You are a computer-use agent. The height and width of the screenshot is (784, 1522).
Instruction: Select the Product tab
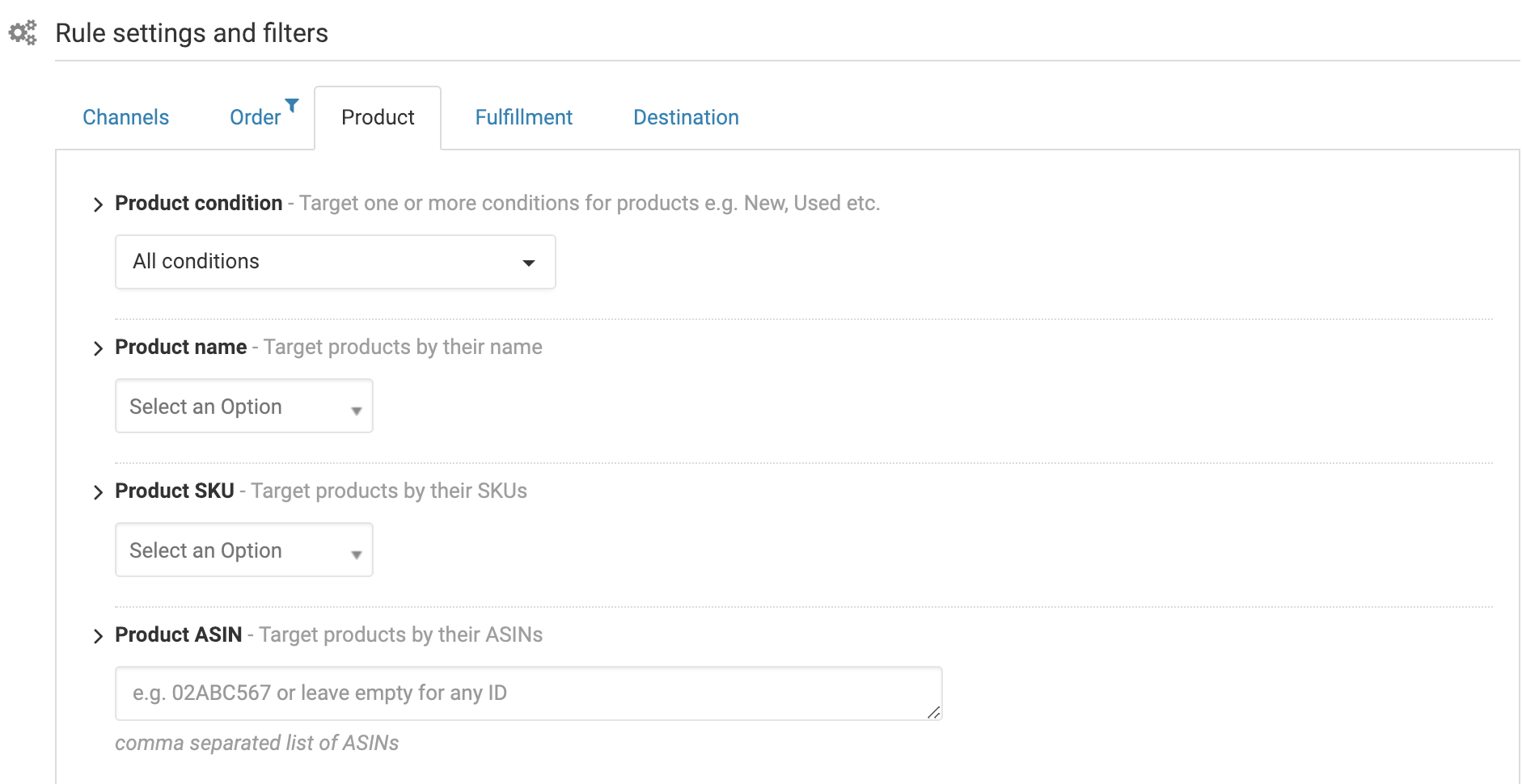click(x=378, y=117)
